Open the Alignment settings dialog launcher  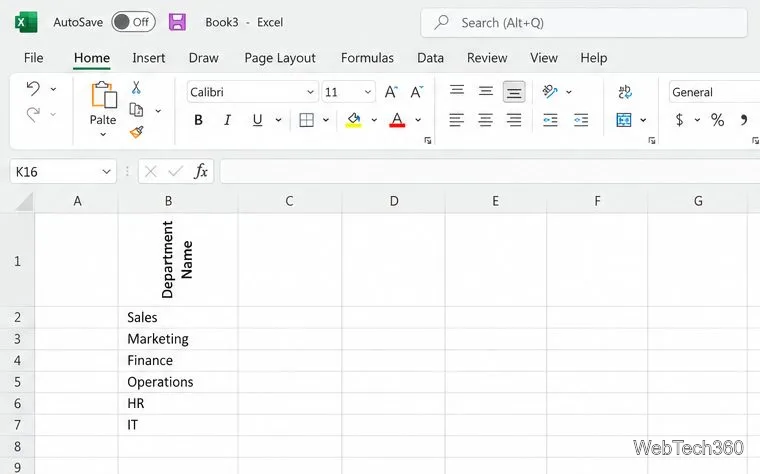pyautogui.click(x=652, y=141)
